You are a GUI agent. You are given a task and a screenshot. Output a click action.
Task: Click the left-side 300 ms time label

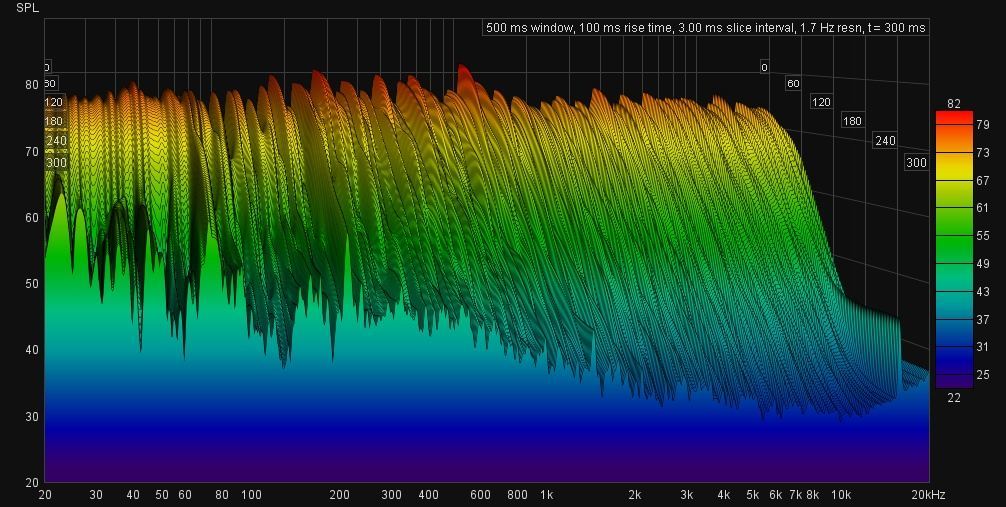(x=56, y=163)
